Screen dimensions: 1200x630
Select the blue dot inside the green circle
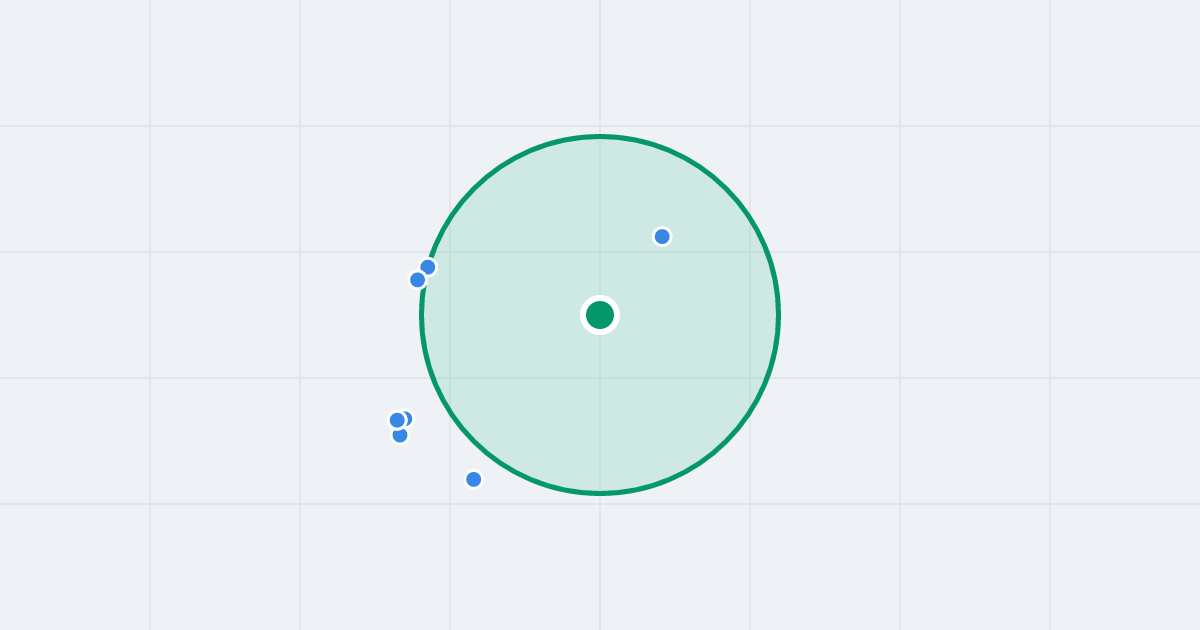(x=662, y=237)
